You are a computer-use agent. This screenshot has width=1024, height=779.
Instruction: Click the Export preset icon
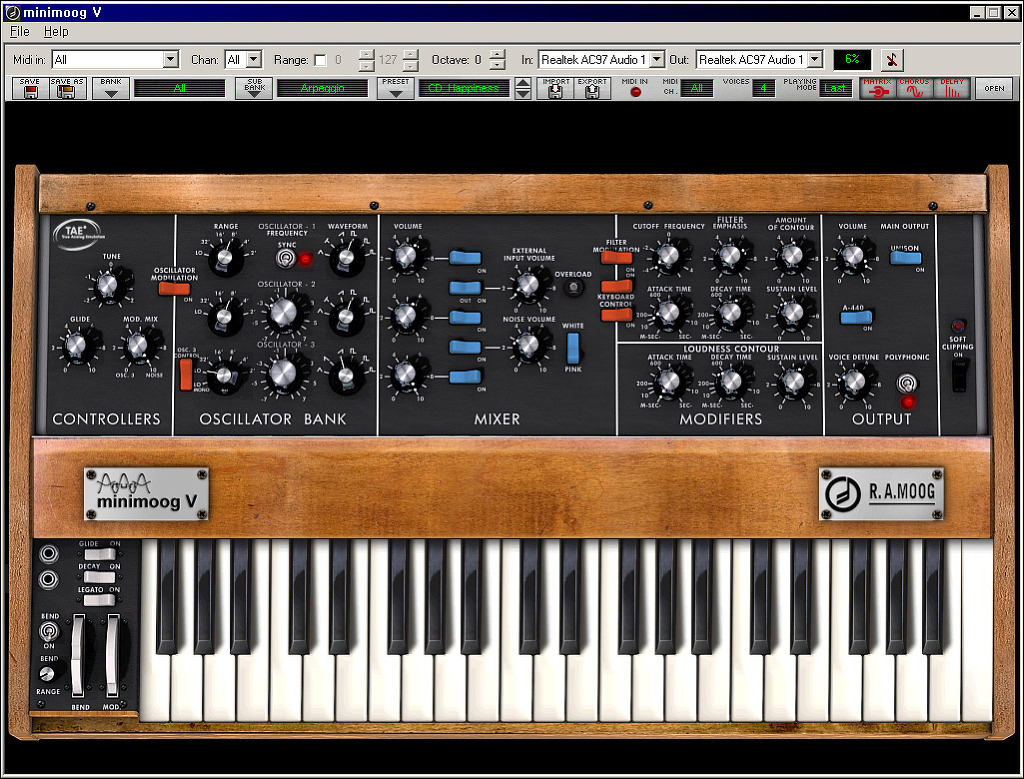(592, 92)
